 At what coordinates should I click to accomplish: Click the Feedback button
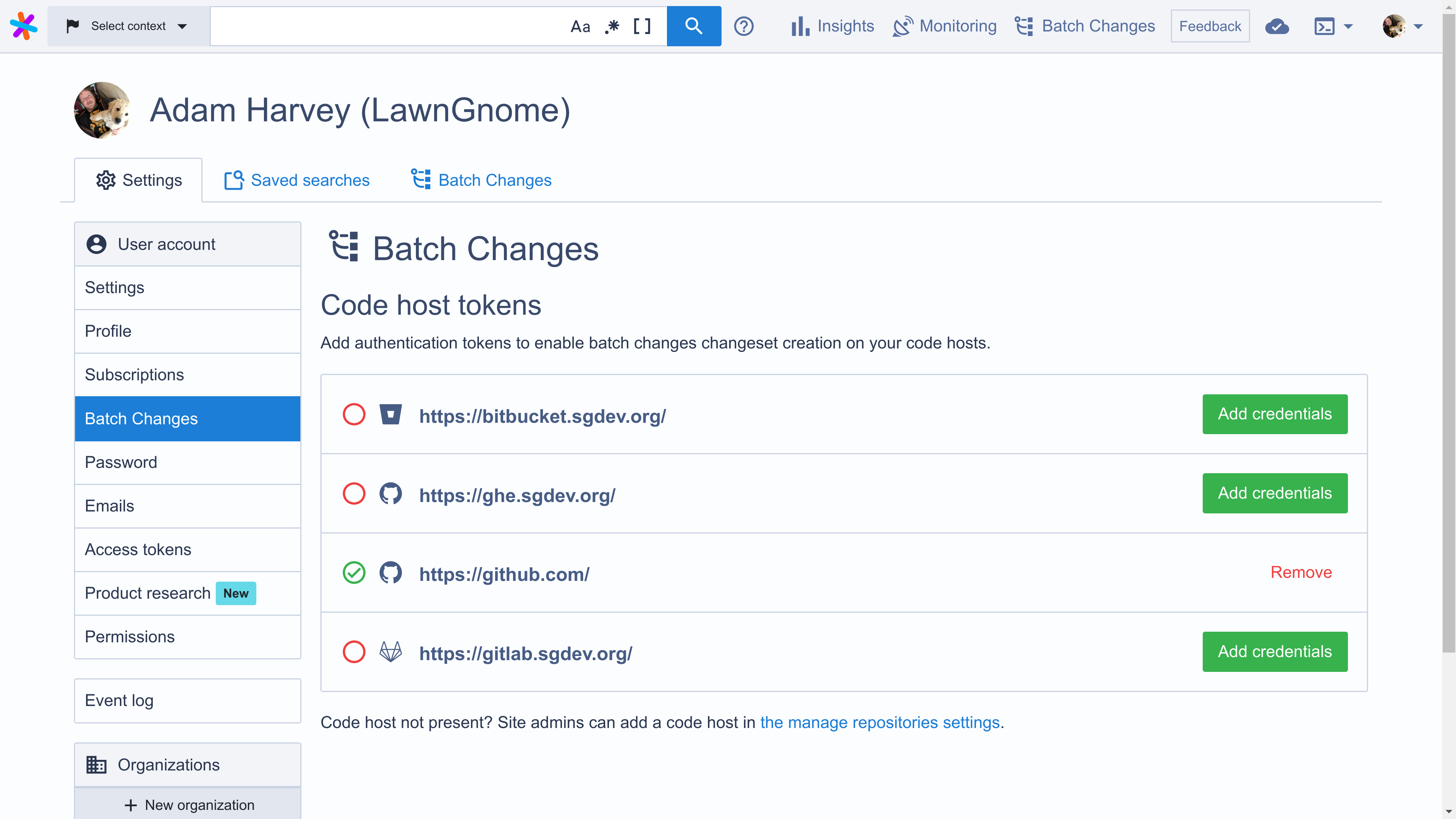coord(1210,26)
